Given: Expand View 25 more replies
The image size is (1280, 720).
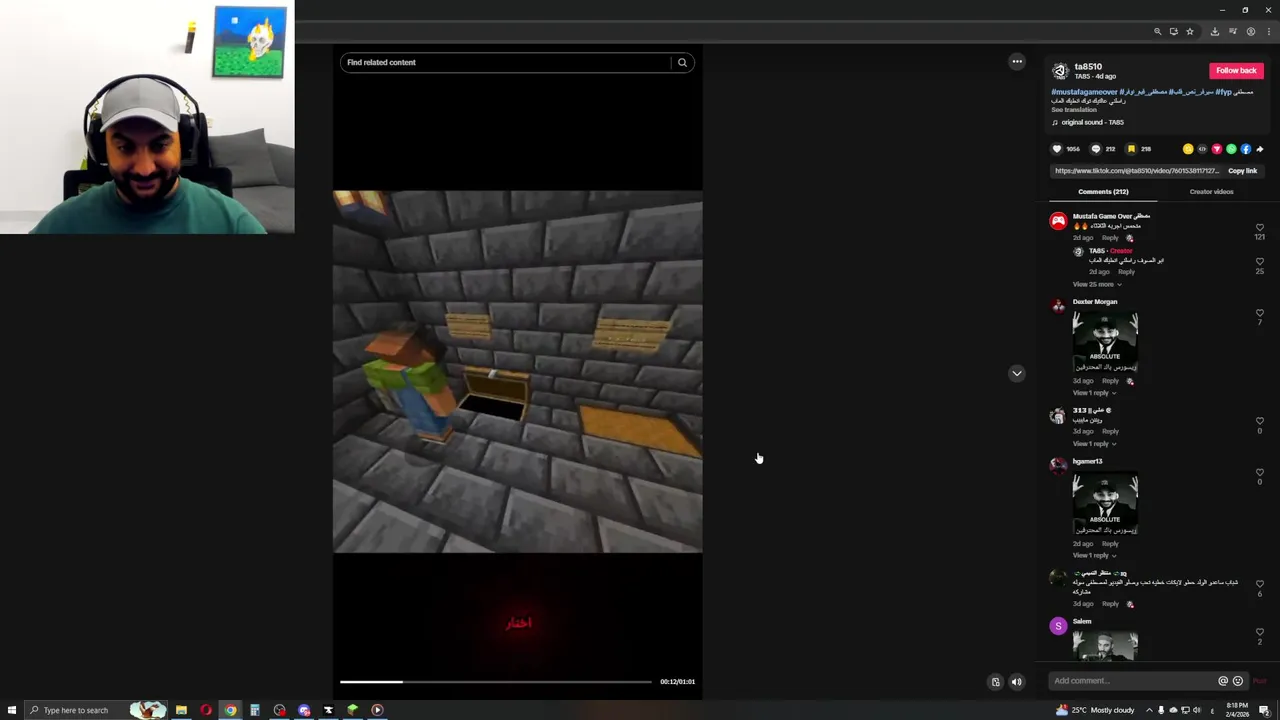Looking at the screenshot, I should tap(1097, 284).
